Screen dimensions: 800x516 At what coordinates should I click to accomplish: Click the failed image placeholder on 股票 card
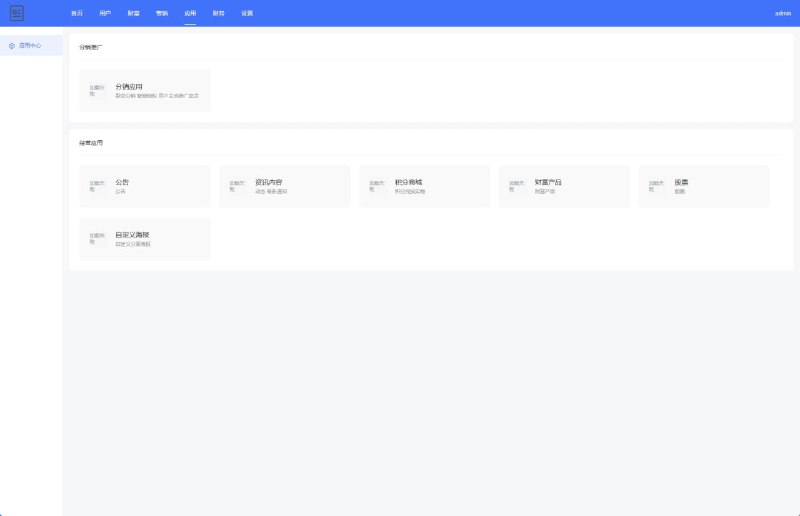[656, 186]
